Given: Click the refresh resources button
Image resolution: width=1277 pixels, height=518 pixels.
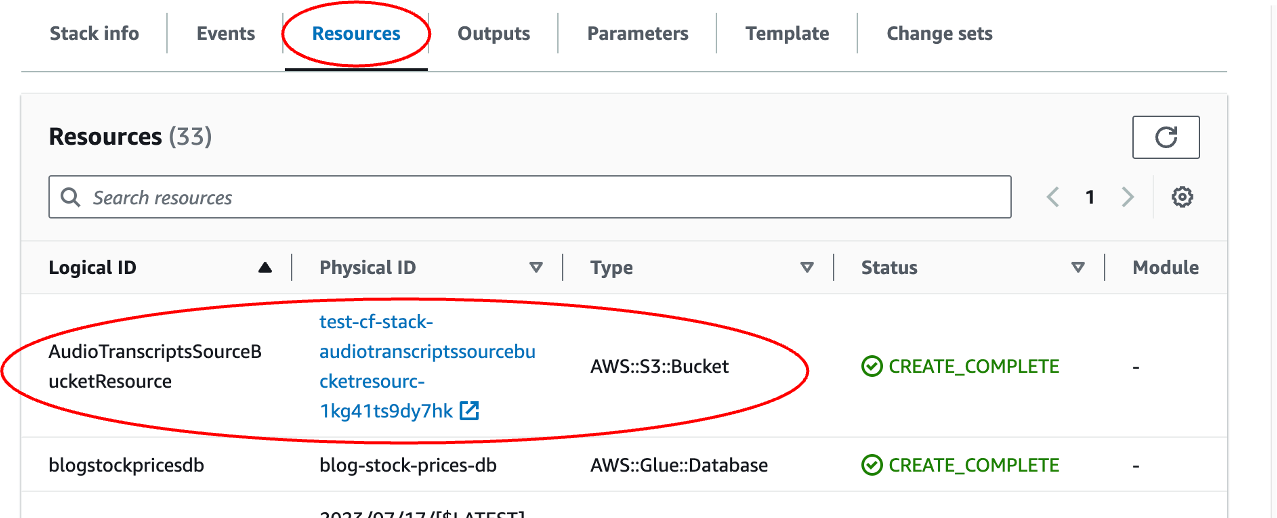Looking at the screenshot, I should pos(1165,137).
